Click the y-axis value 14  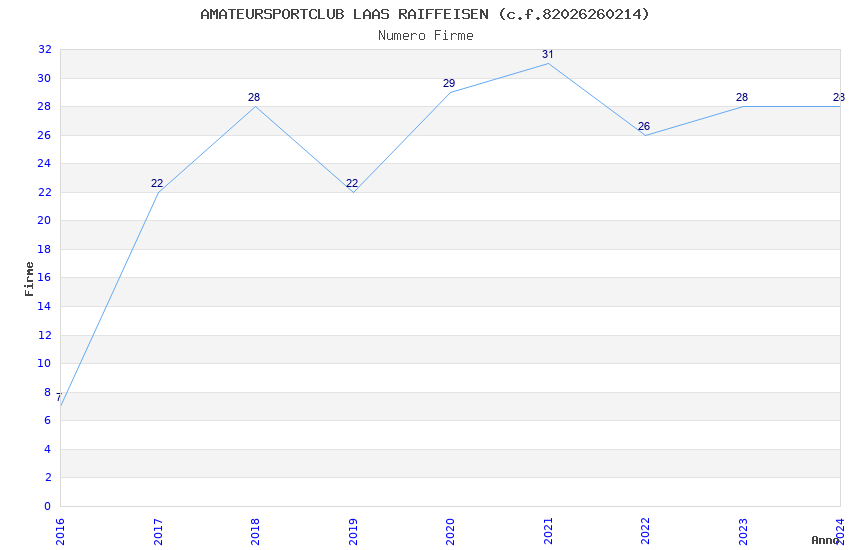(44, 306)
